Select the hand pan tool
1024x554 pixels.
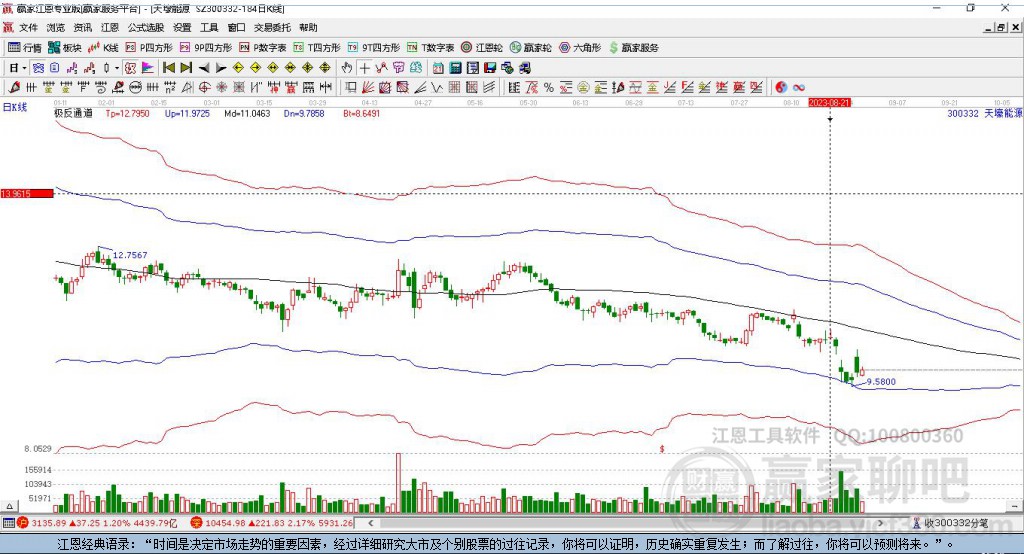coord(347,68)
